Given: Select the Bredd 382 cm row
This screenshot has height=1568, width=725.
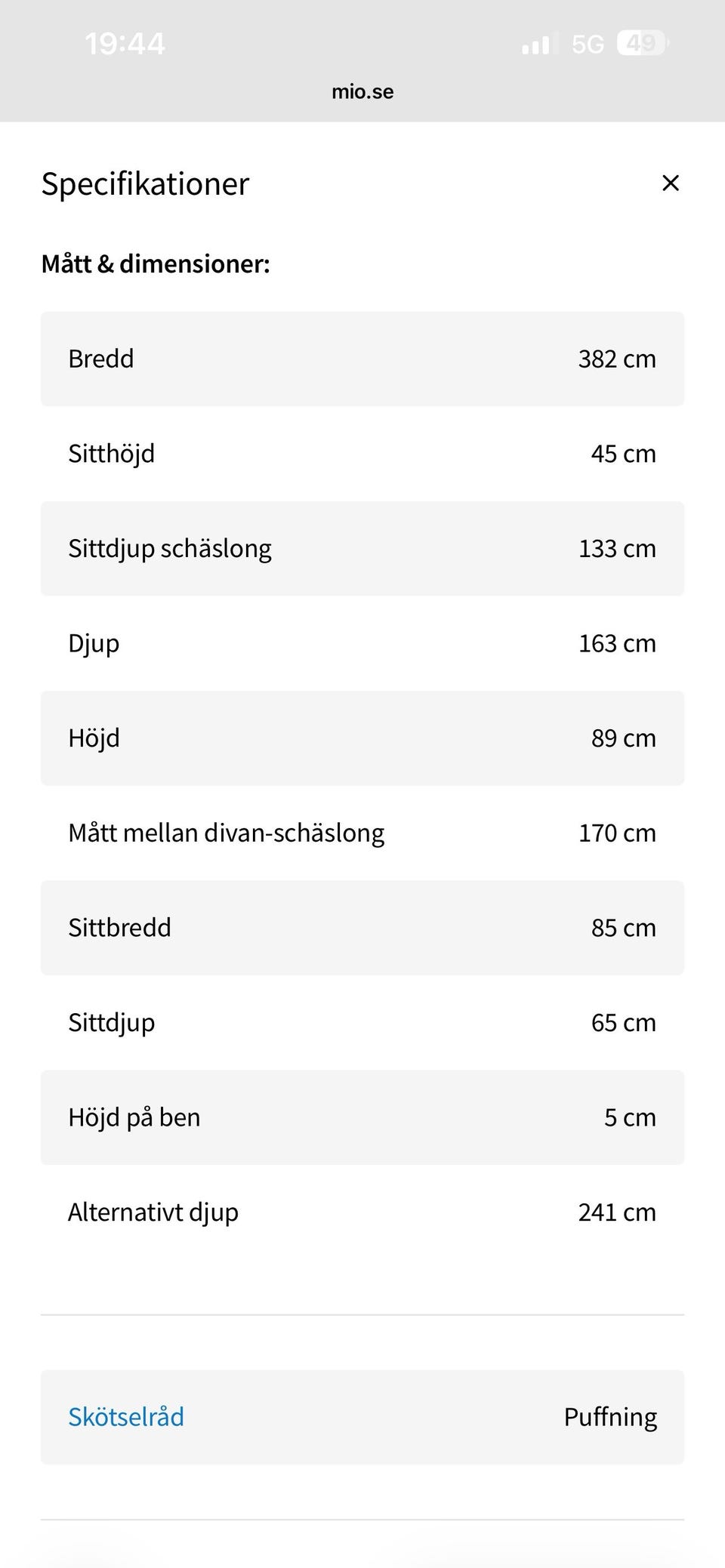Looking at the screenshot, I should coord(362,359).
